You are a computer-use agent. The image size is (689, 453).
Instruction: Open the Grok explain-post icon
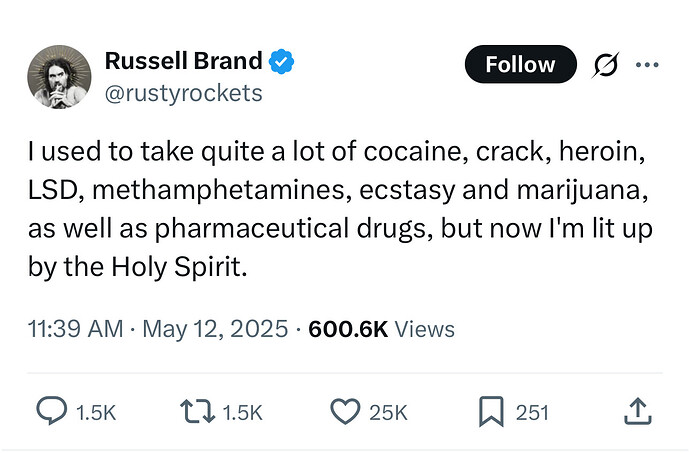click(606, 65)
